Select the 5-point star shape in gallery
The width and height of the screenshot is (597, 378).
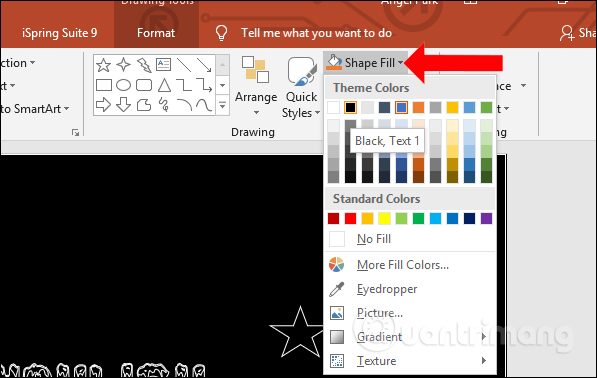(x=104, y=65)
